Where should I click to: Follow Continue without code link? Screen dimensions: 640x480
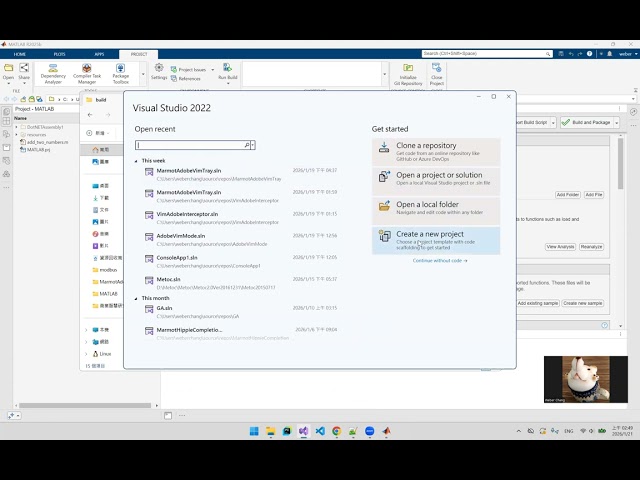point(440,260)
